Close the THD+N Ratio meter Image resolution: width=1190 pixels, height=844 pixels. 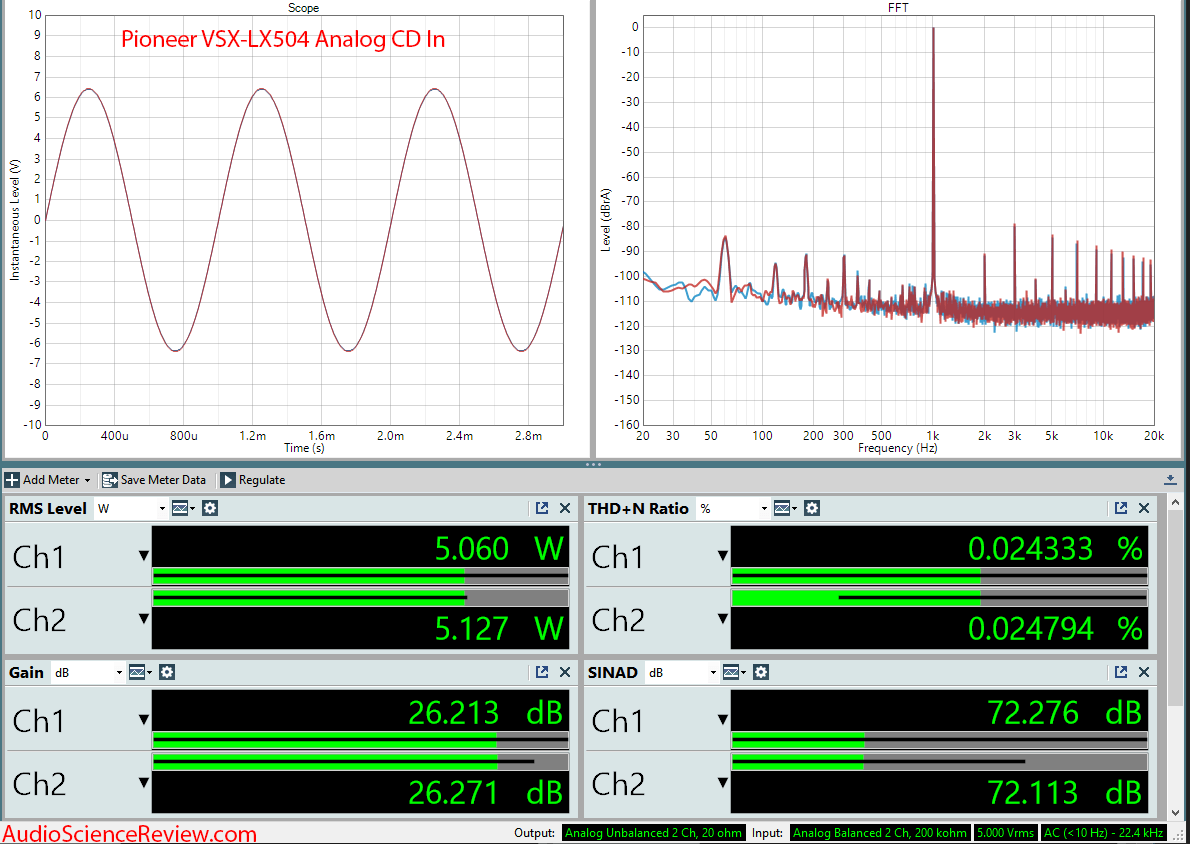(1144, 509)
